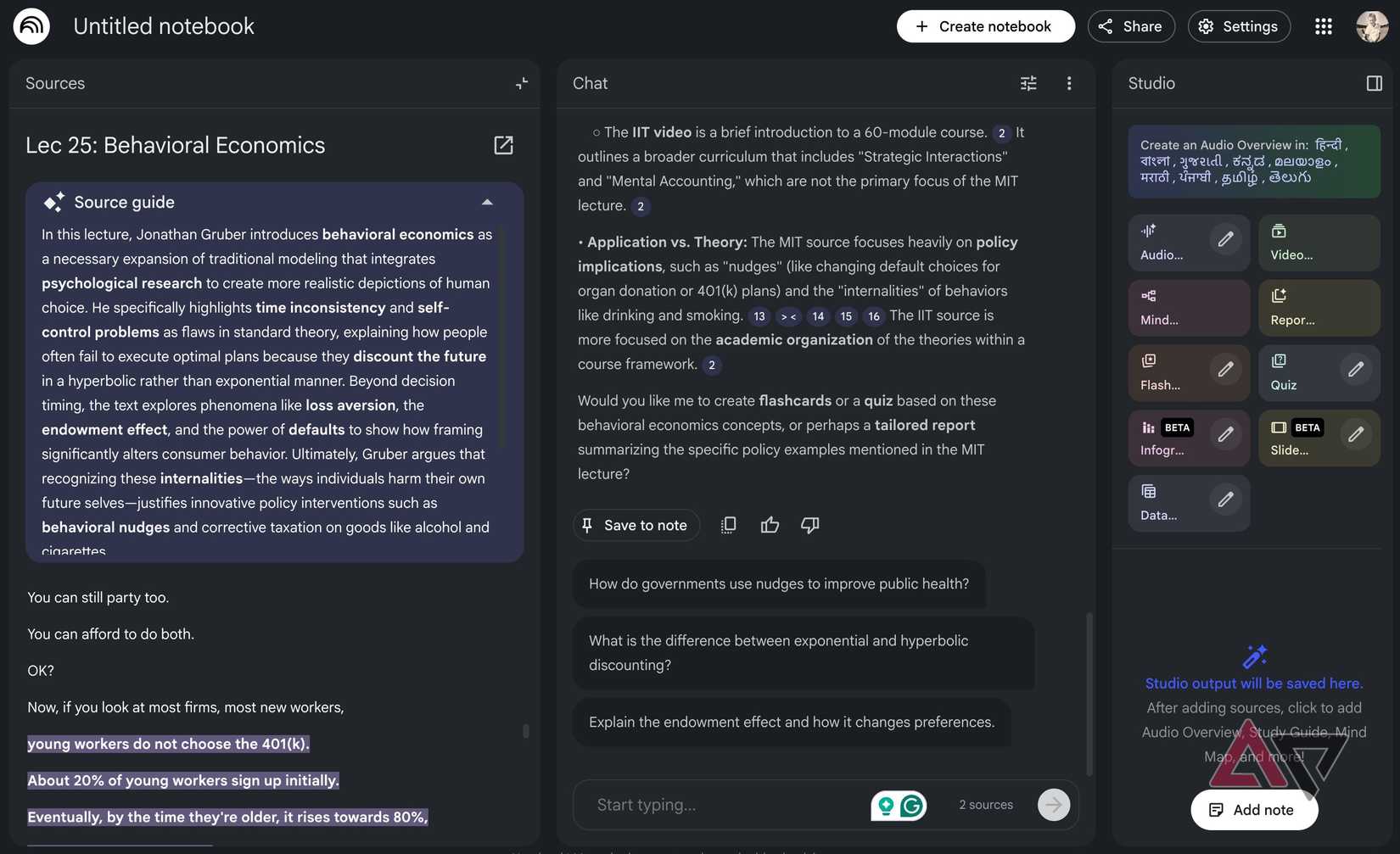Open chat configuration sliders icon
1400x854 pixels.
pyautogui.click(x=1028, y=83)
